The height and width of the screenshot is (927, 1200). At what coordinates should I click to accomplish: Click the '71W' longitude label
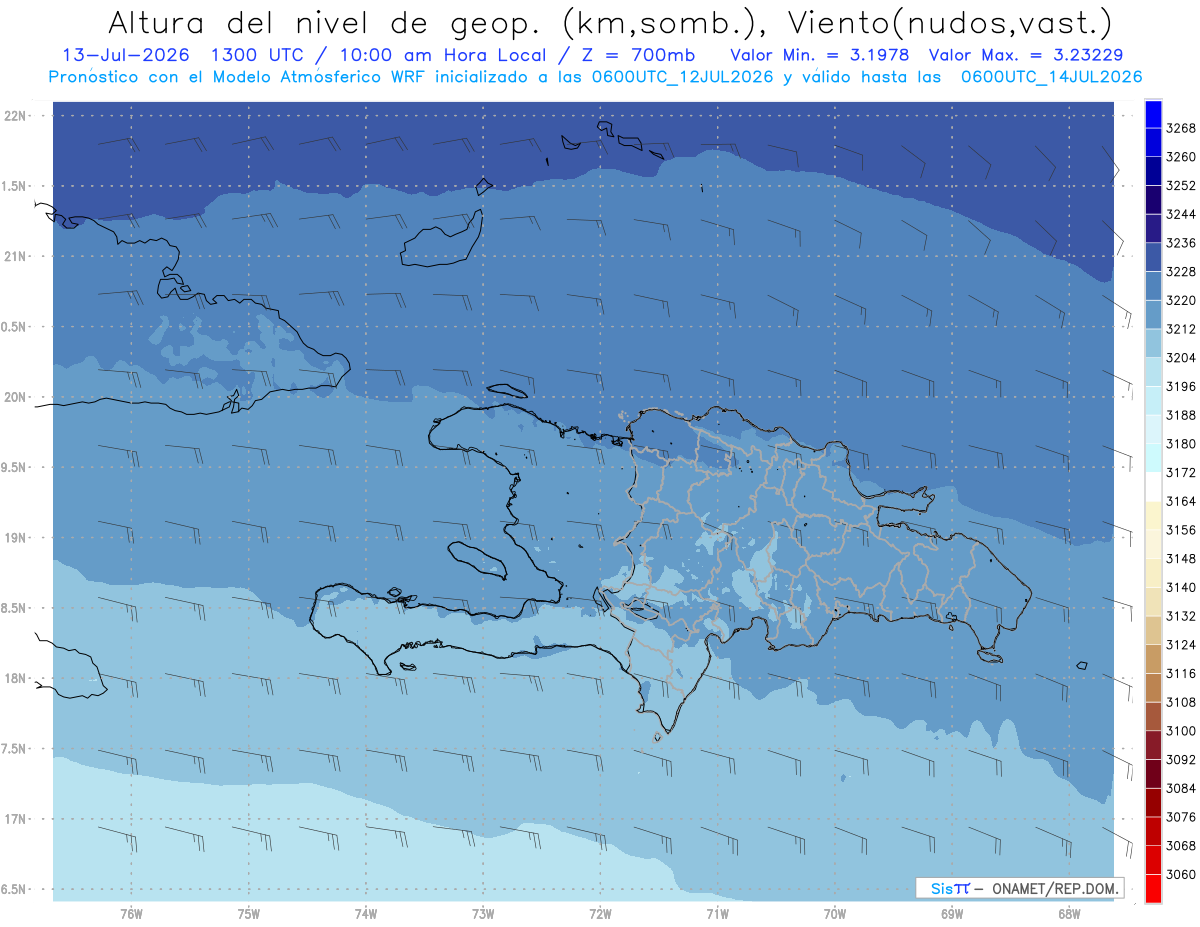pyautogui.click(x=717, y=913)
